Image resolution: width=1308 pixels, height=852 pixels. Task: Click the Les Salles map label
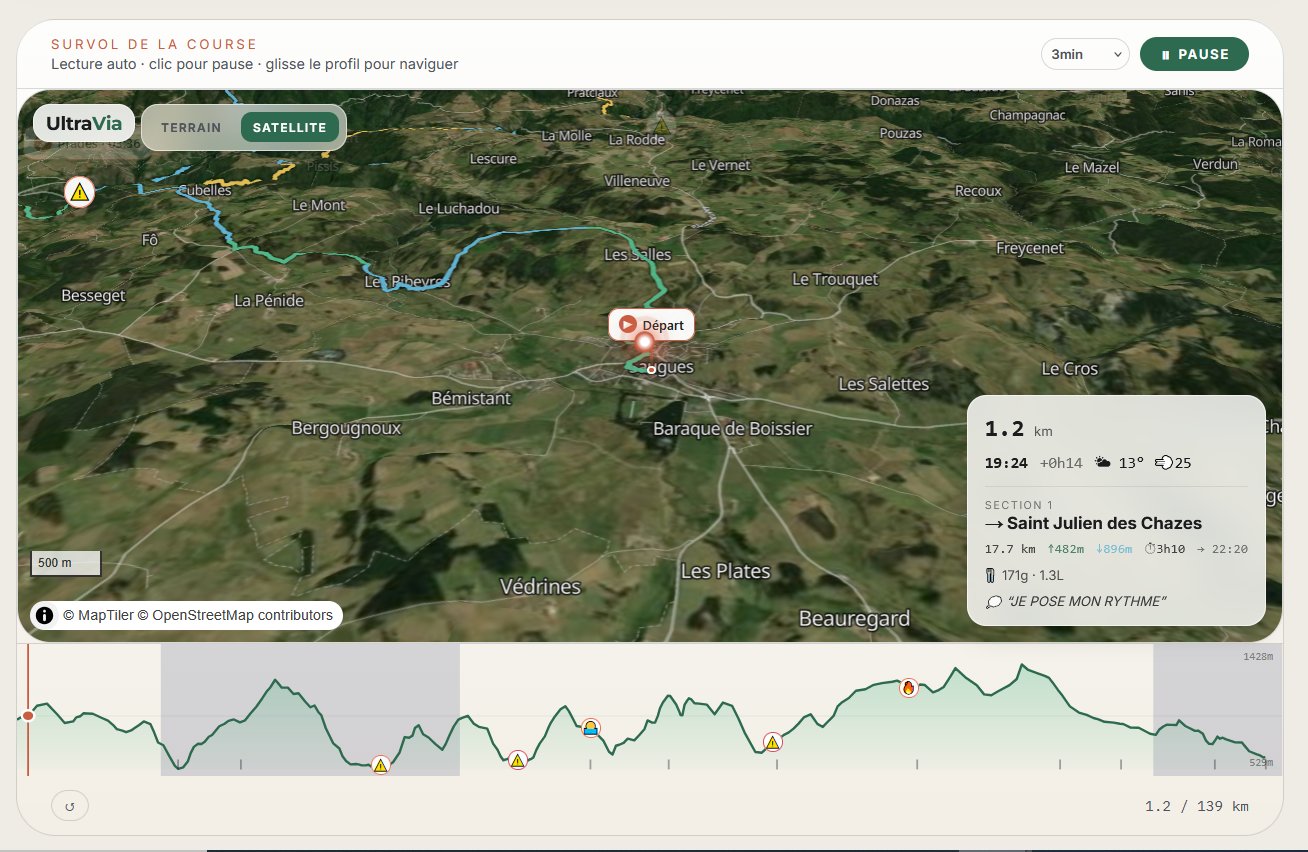[638, 254]
